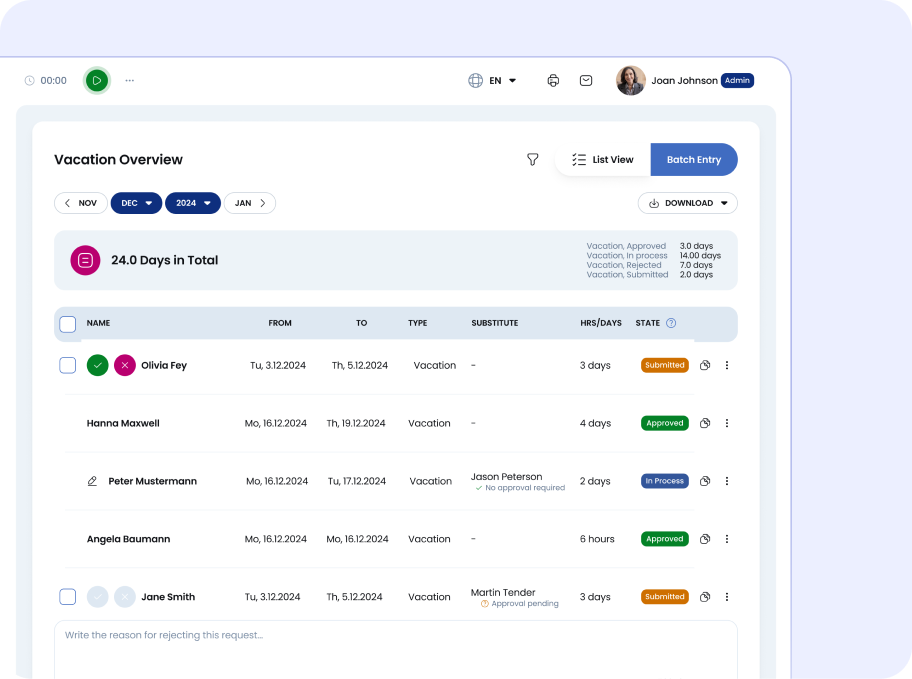Open the history icon in Angela Baumann's row
Screen dimensions: 912x679
[x=705, y=539]
